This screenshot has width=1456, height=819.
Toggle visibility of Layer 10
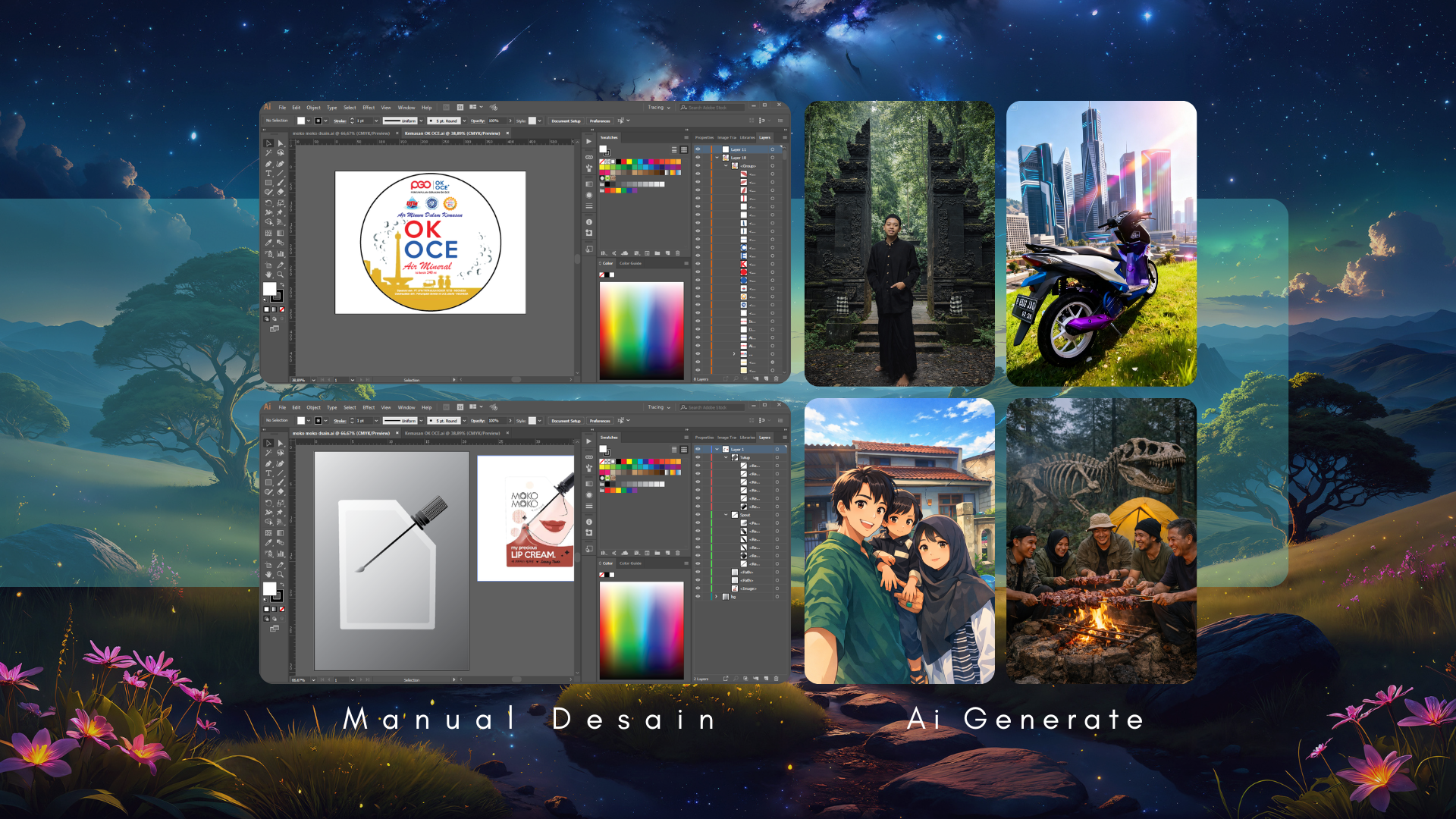pos(698,158)
